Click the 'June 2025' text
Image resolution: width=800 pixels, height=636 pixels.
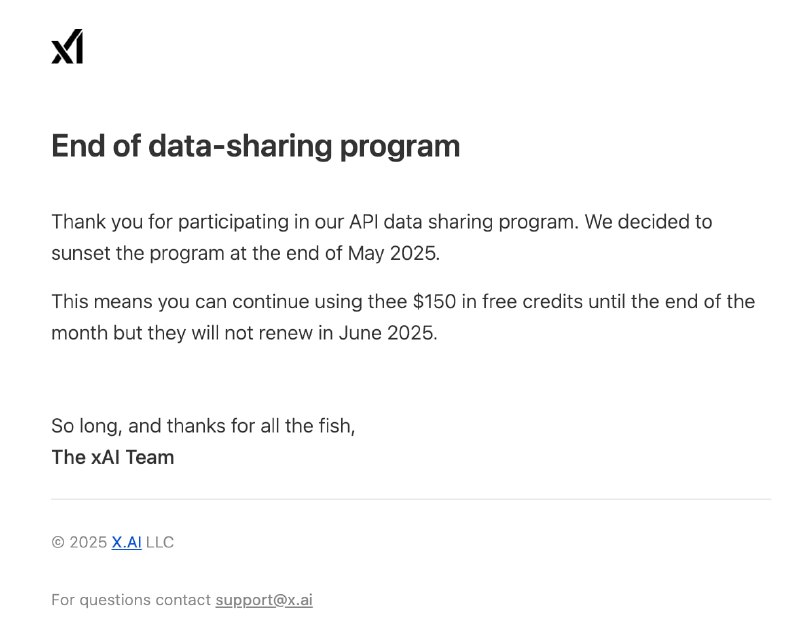coord(388,333)
